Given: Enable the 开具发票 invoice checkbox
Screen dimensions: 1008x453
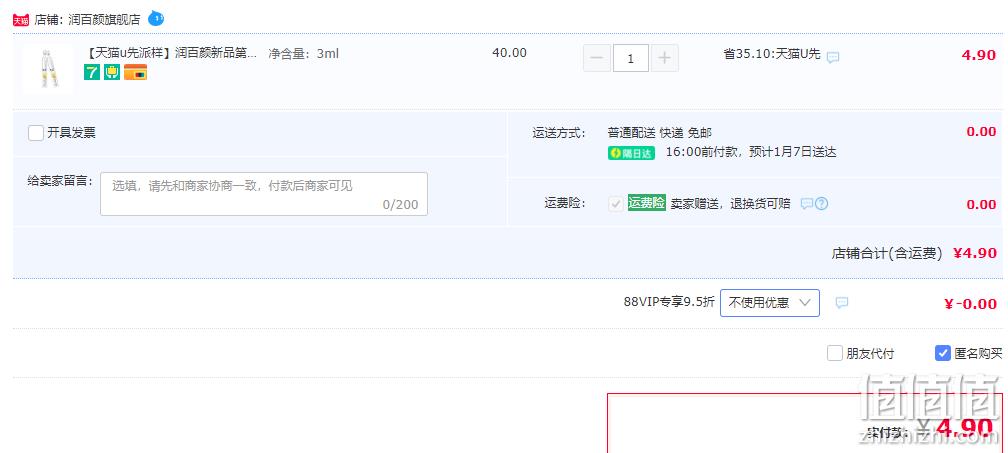Looking at the screenshot, I should (x=36, y=133).
